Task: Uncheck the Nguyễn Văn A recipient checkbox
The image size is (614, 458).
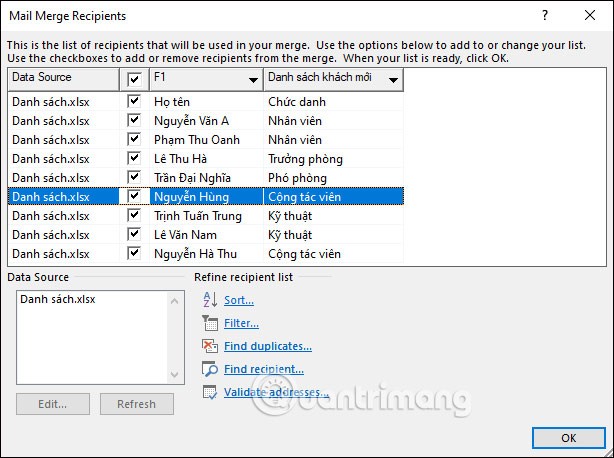Action: 134,120
